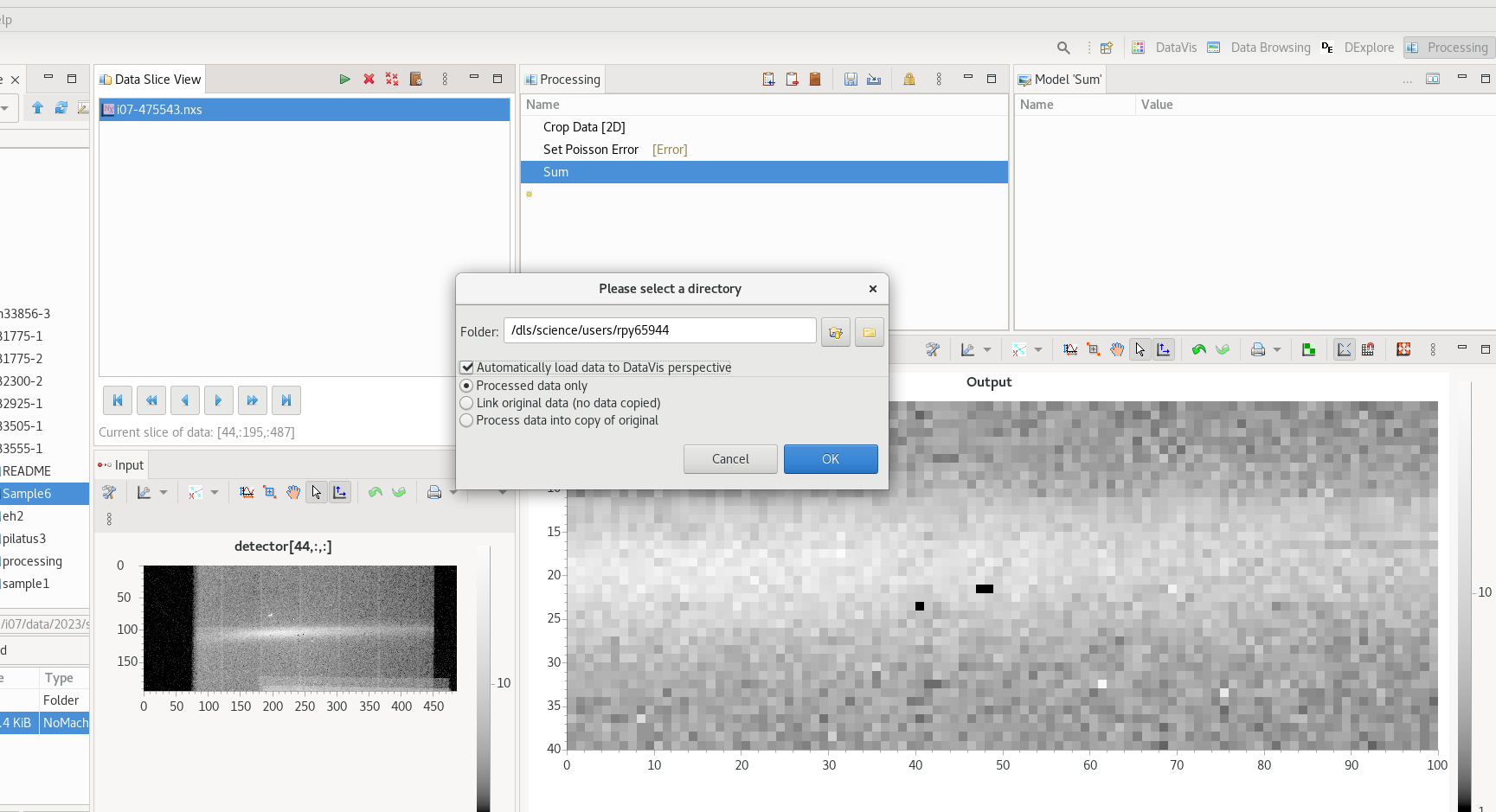This screenshot has height=812, width=1496.
Task: Open the Data Slice View menu dots
Action: pos(445,80)
